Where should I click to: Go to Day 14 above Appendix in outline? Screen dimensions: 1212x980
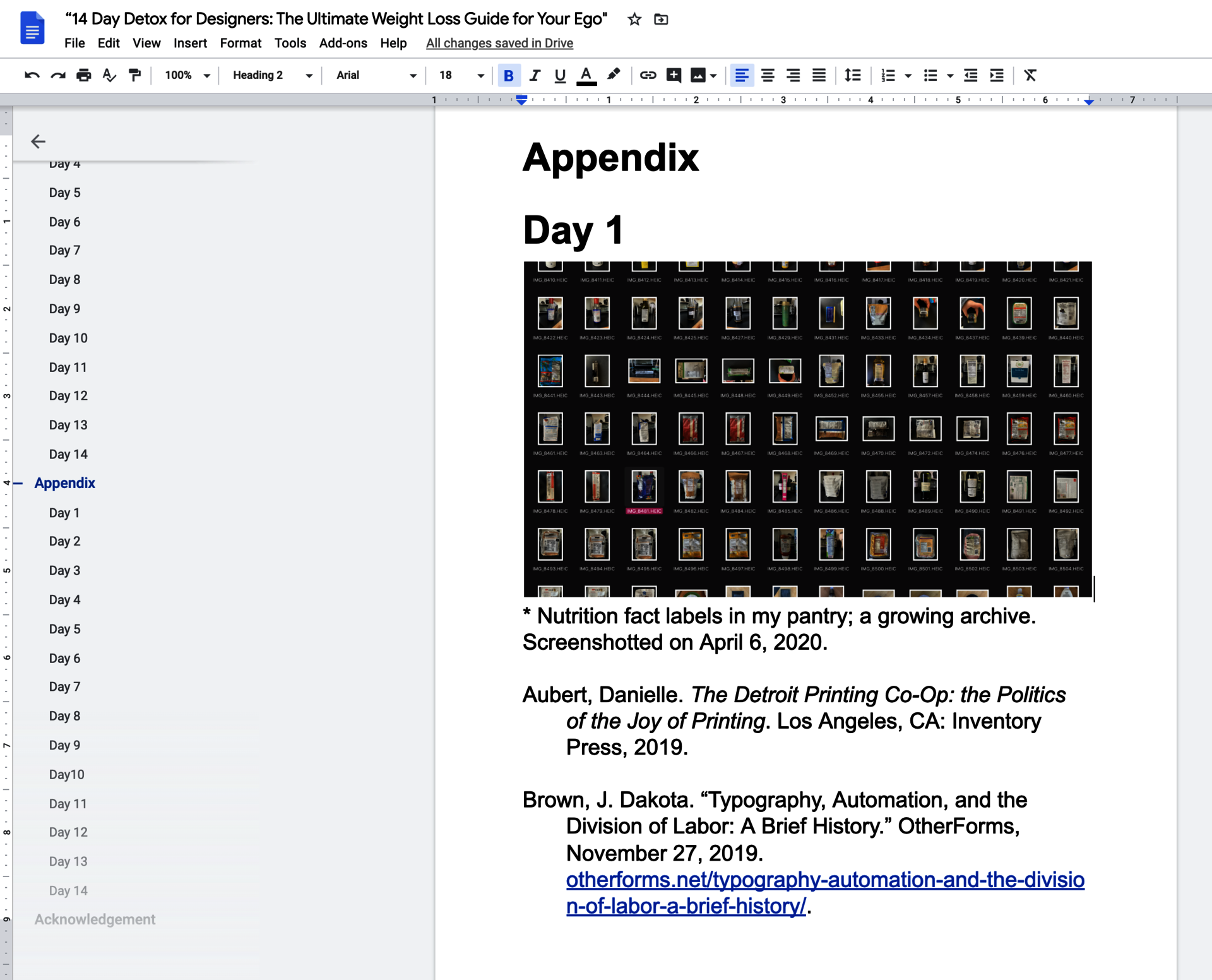(68, 454)
